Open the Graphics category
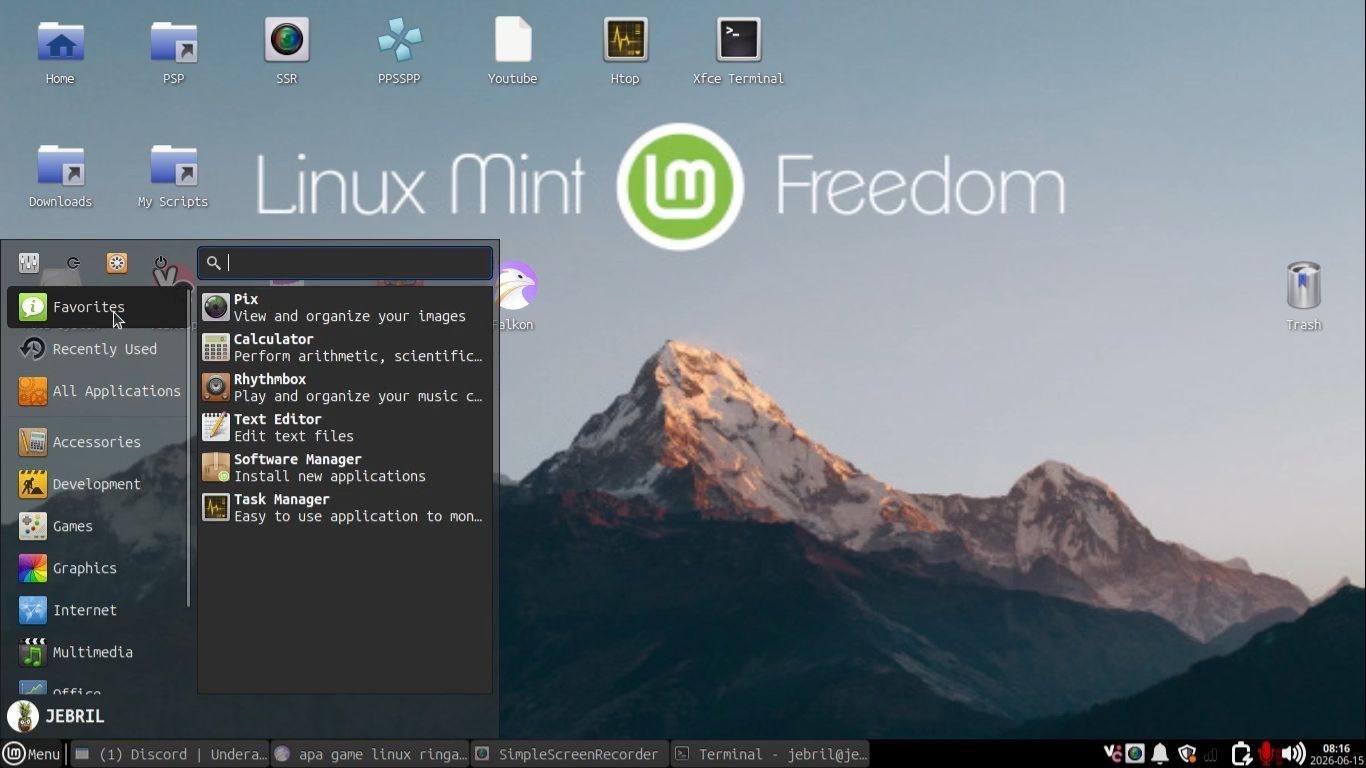The width and height of the screenshot is (1366, 768). [97, 568]
